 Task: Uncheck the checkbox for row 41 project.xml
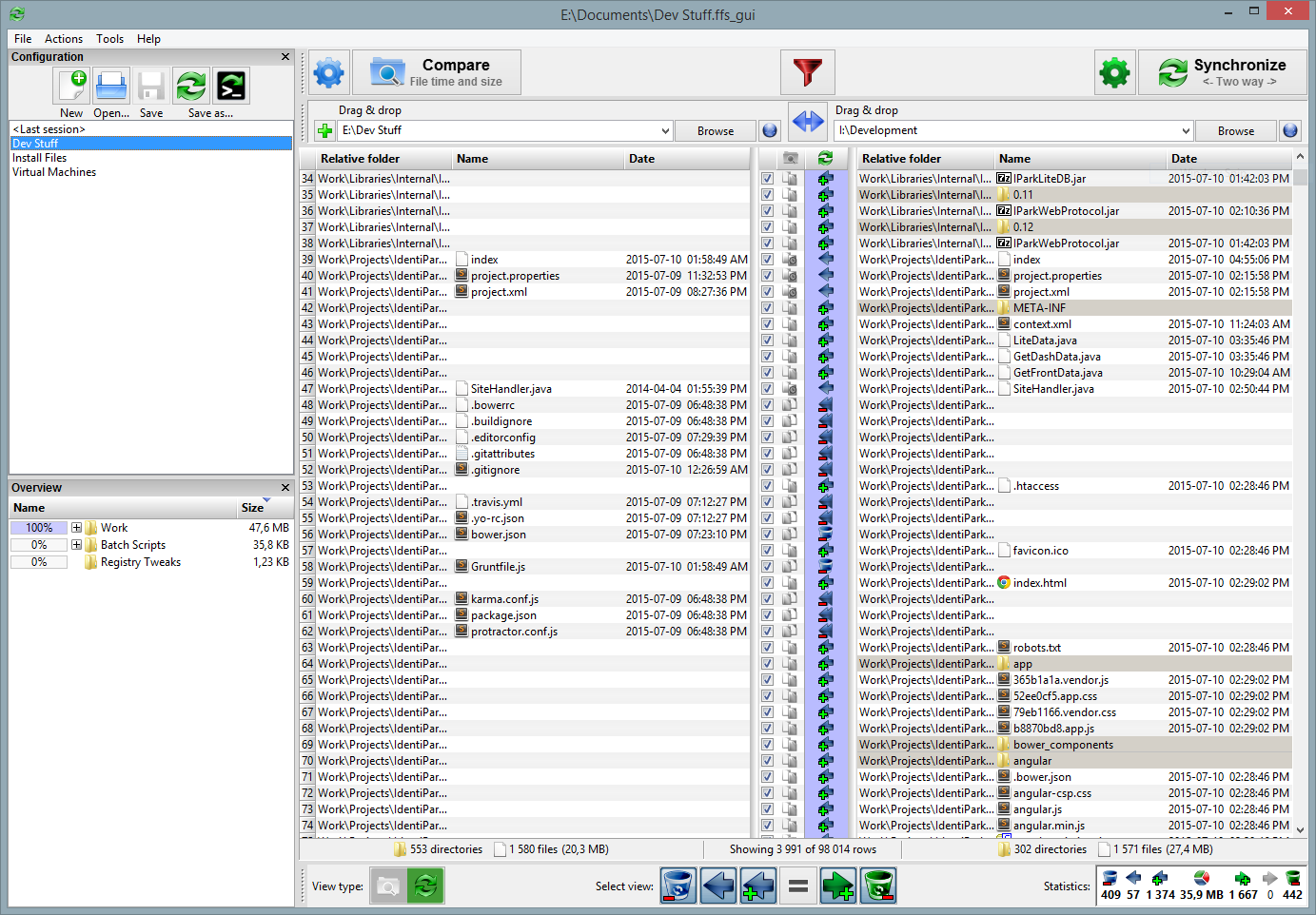click(x=767, y=291)
